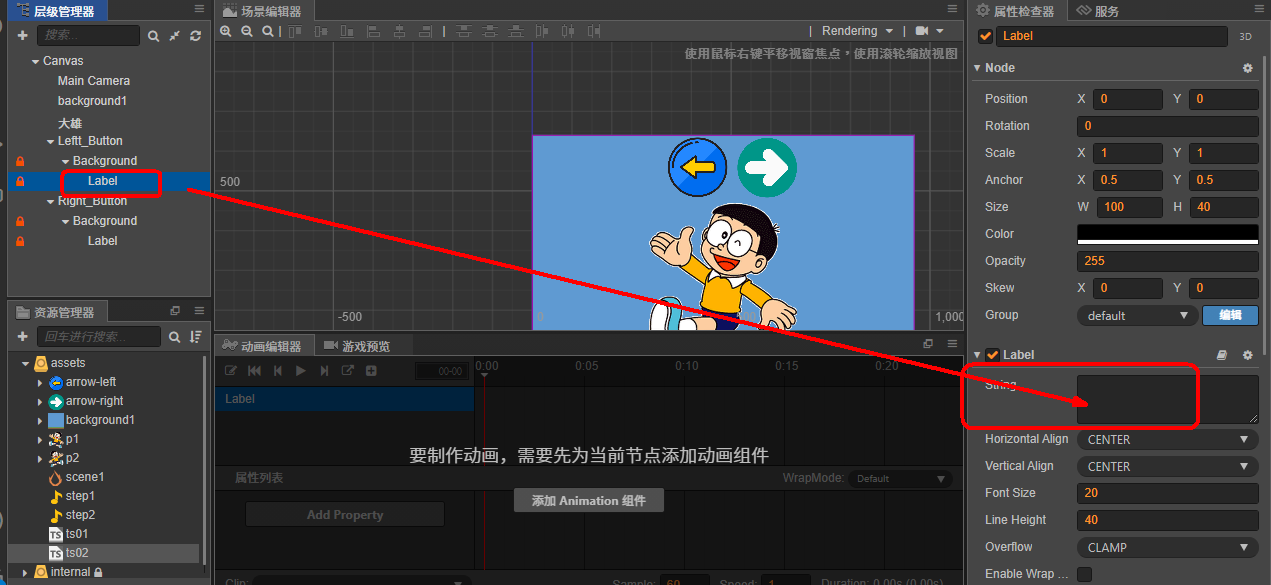Click the Add Property button
Viewport: 1271px width, 585px height.
(x=345, y=515)
